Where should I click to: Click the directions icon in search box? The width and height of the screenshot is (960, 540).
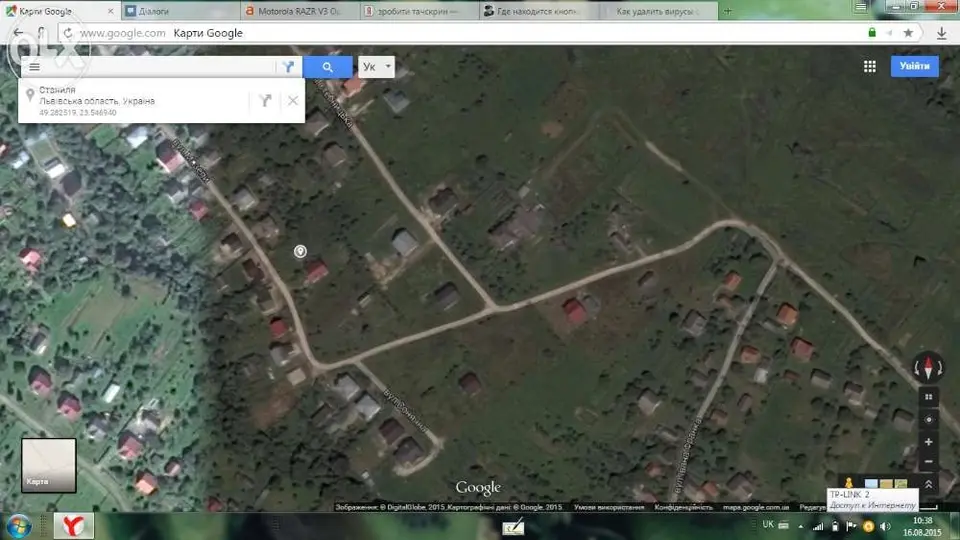[x=288, y=67]
